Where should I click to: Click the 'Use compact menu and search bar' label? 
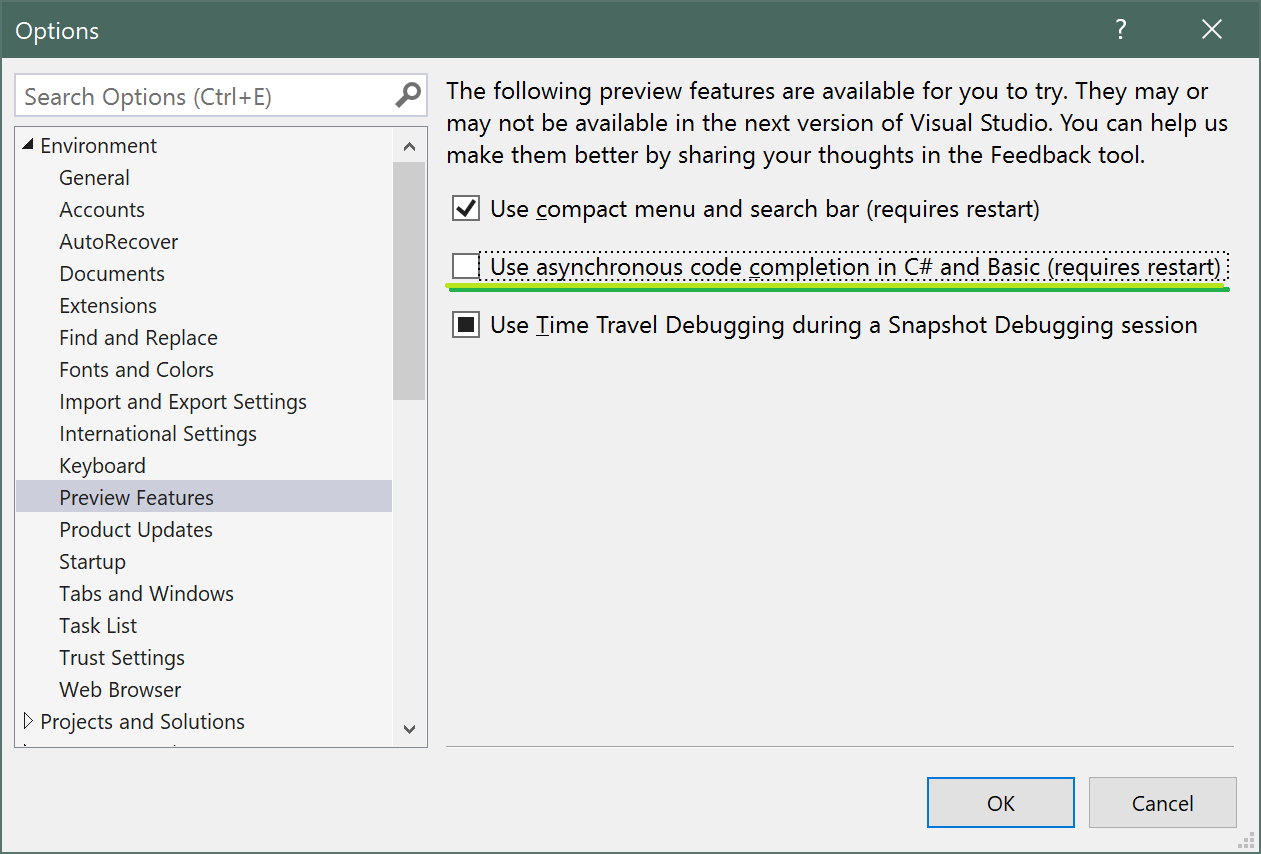[765, 210]
